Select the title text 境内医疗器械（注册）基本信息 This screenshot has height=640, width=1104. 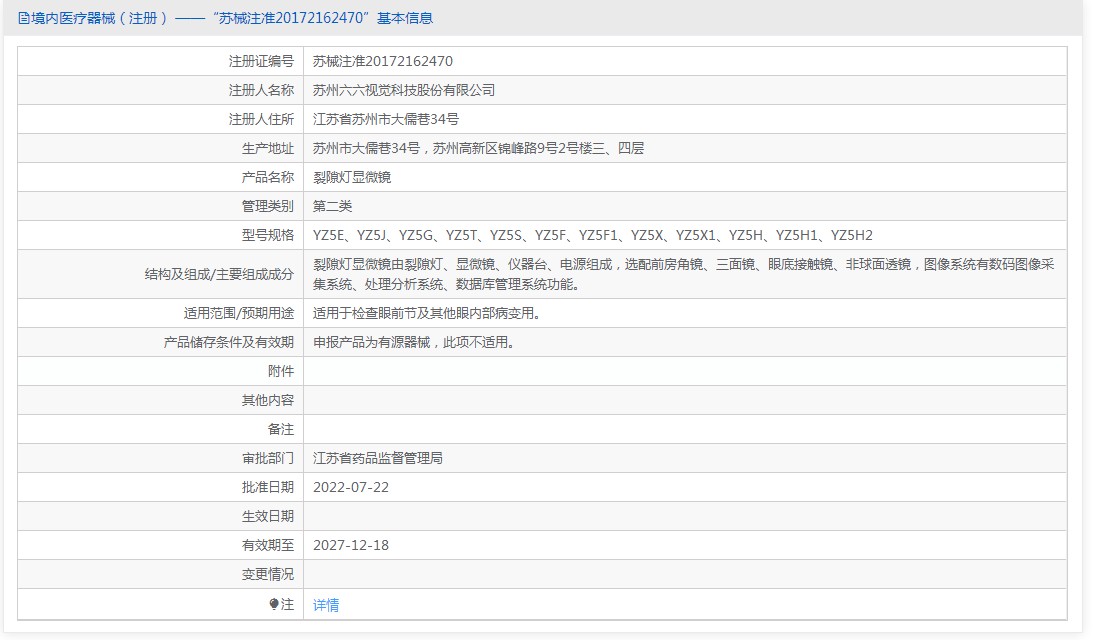point(225,18)
